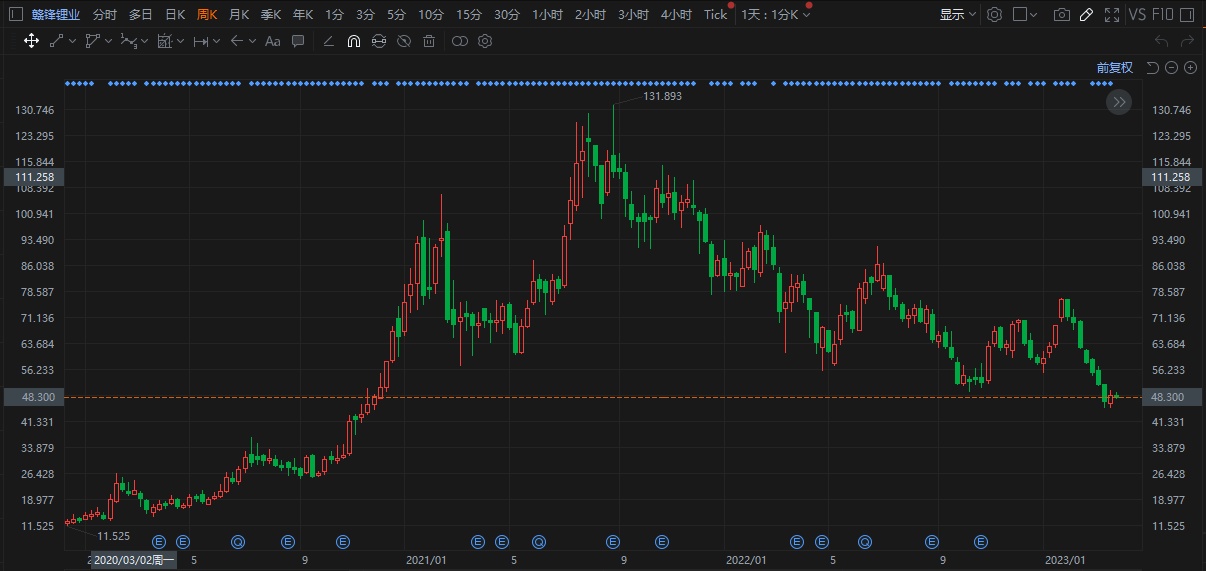Switch to 月K monthly chart tab
The height and width of the screenshot is (571, 1206).
click(239, 15)
